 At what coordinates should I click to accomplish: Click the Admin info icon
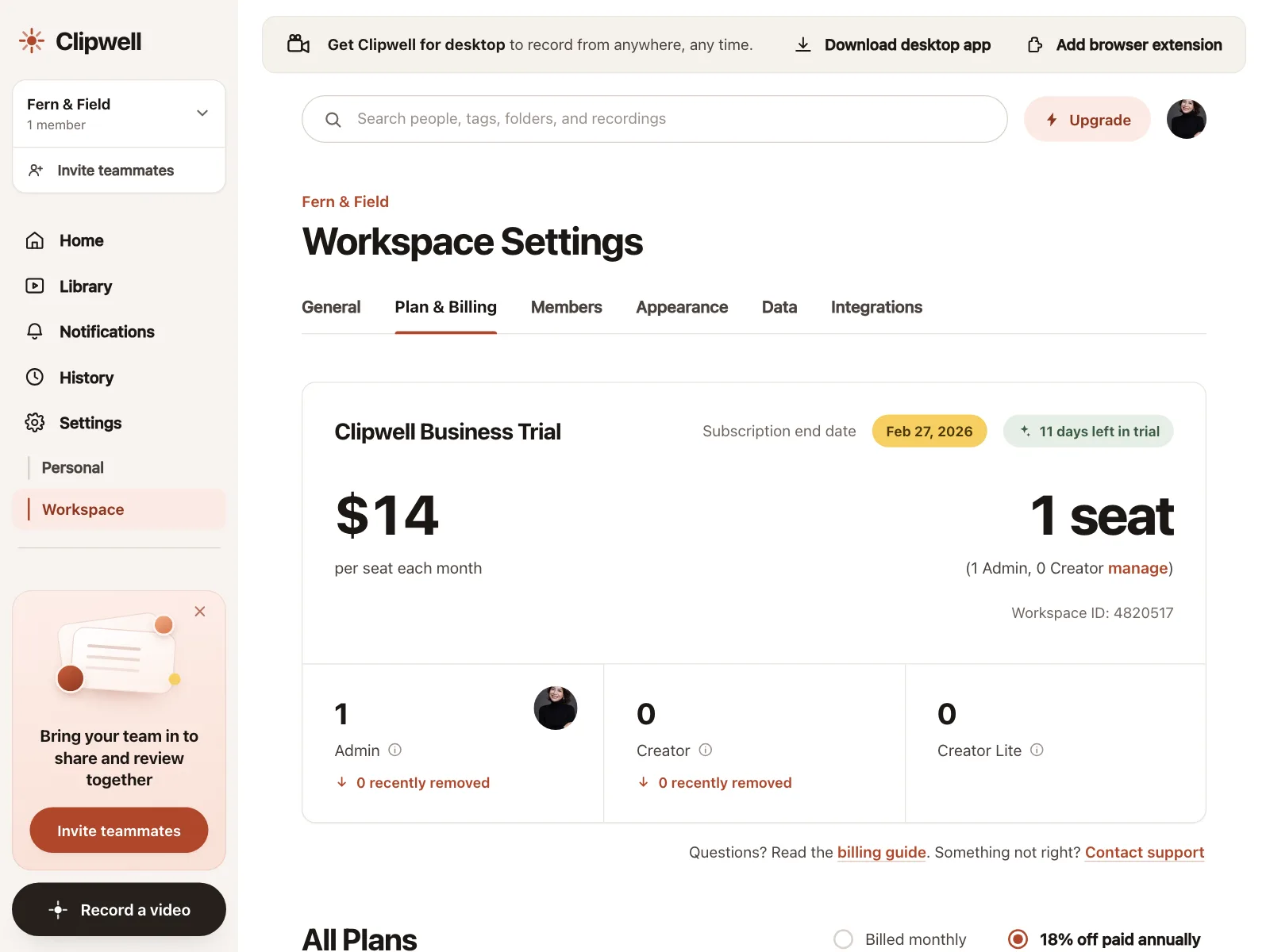click(394, 750)
